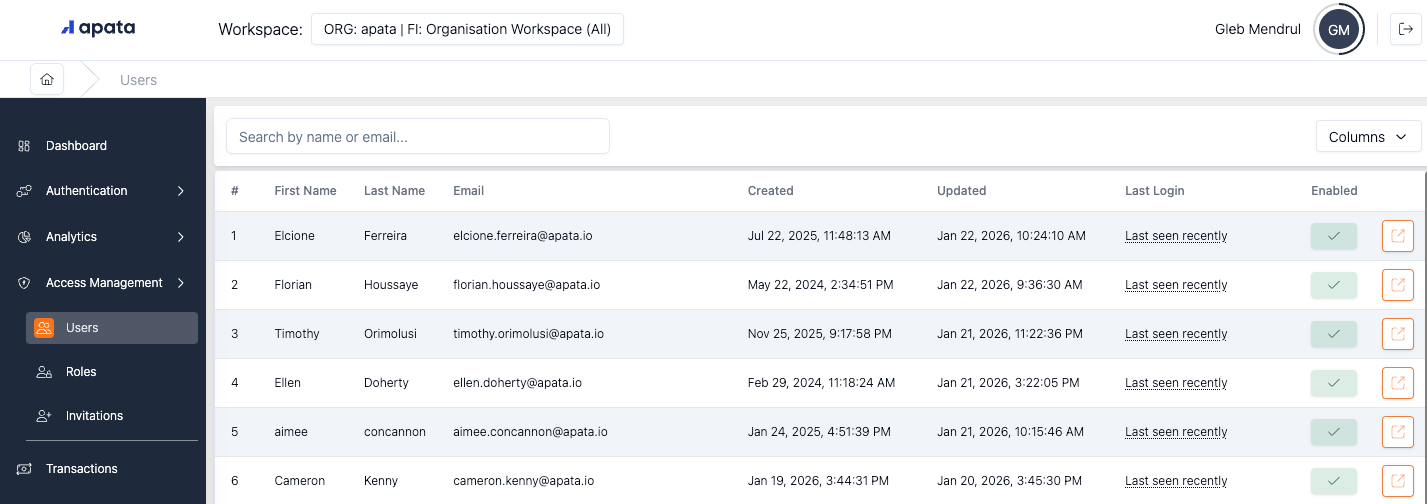The image size is (1427, 504).
Task: Open details icon for Elcione Ferreira
Action: (1397, 236)
